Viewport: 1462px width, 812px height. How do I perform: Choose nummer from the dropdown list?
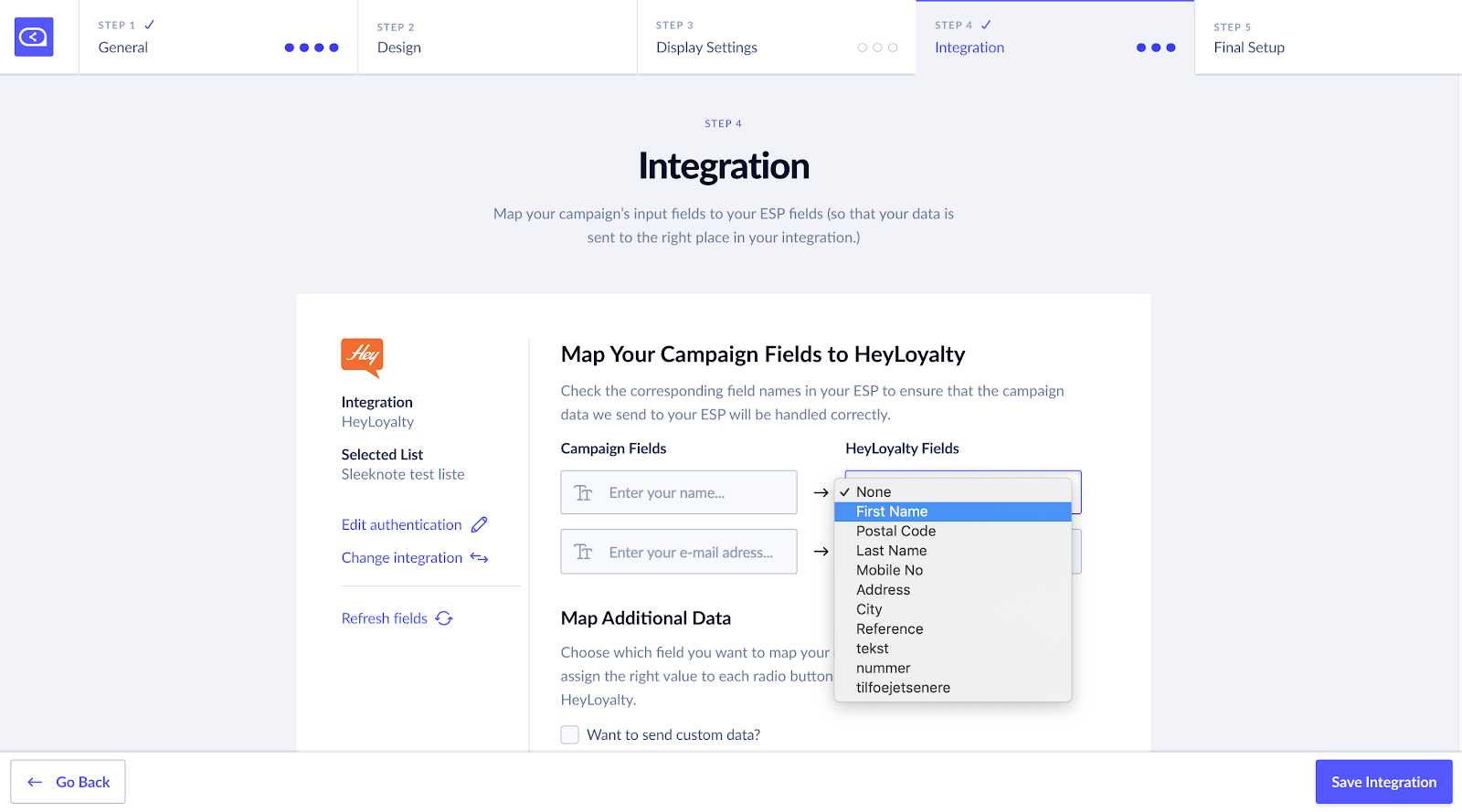(953, 669)
